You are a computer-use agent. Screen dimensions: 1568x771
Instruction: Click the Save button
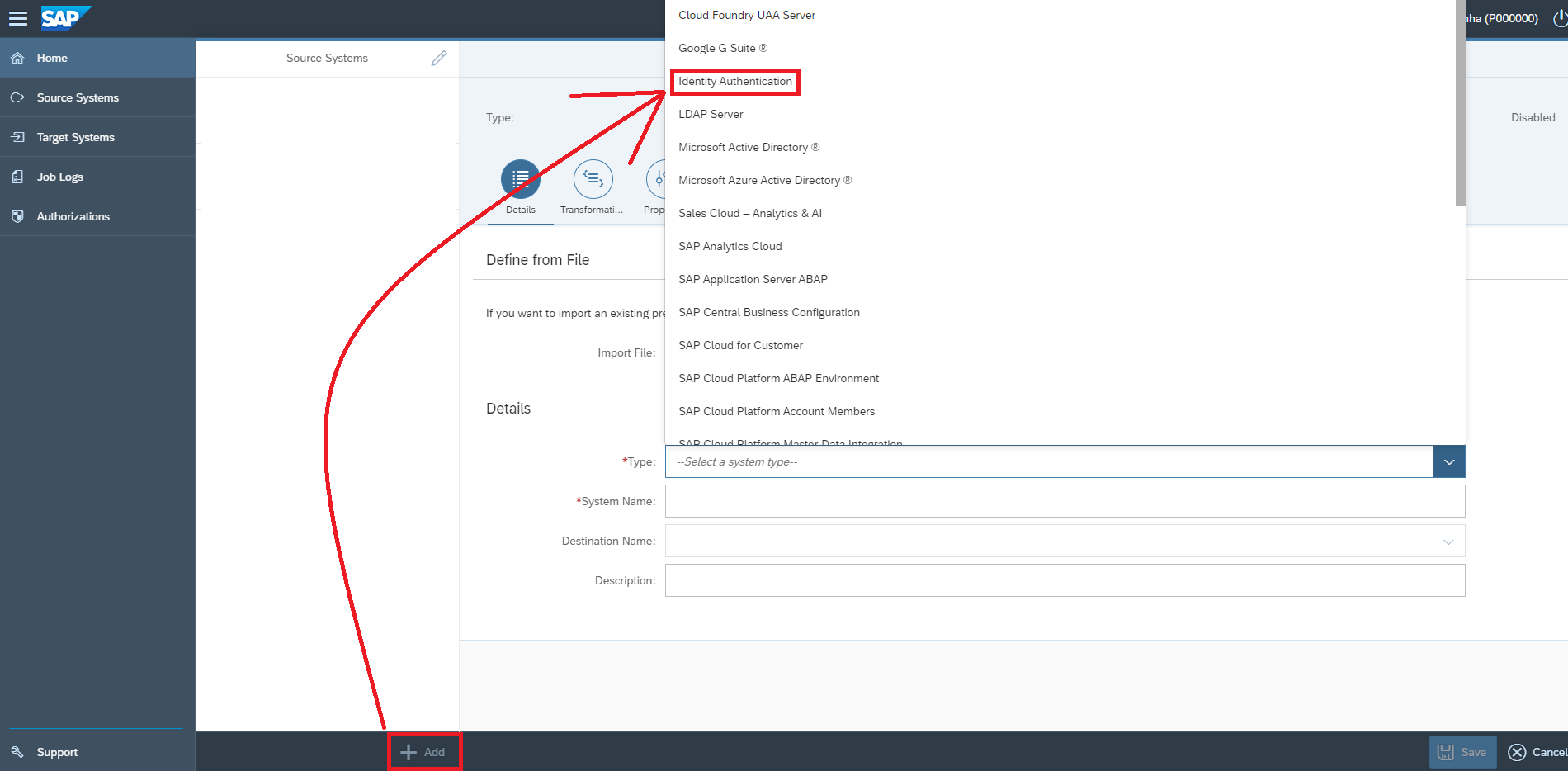tap(1462, 752)
